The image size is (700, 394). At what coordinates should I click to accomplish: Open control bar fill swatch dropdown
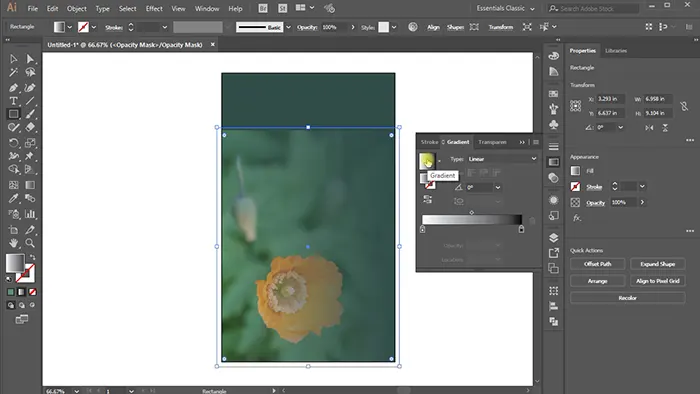[70, 27]
